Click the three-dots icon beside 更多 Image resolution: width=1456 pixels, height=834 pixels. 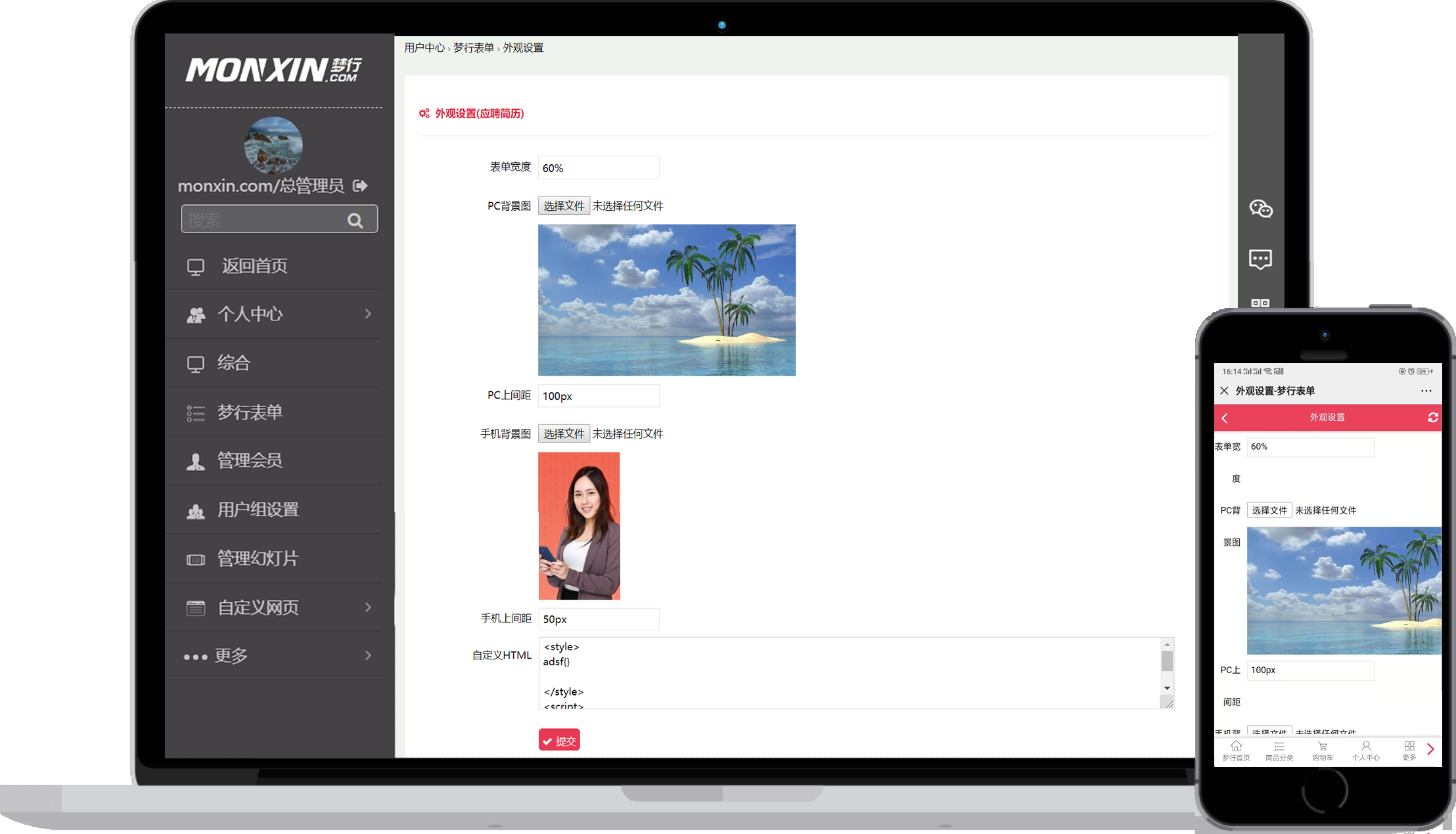pos(196,657)
